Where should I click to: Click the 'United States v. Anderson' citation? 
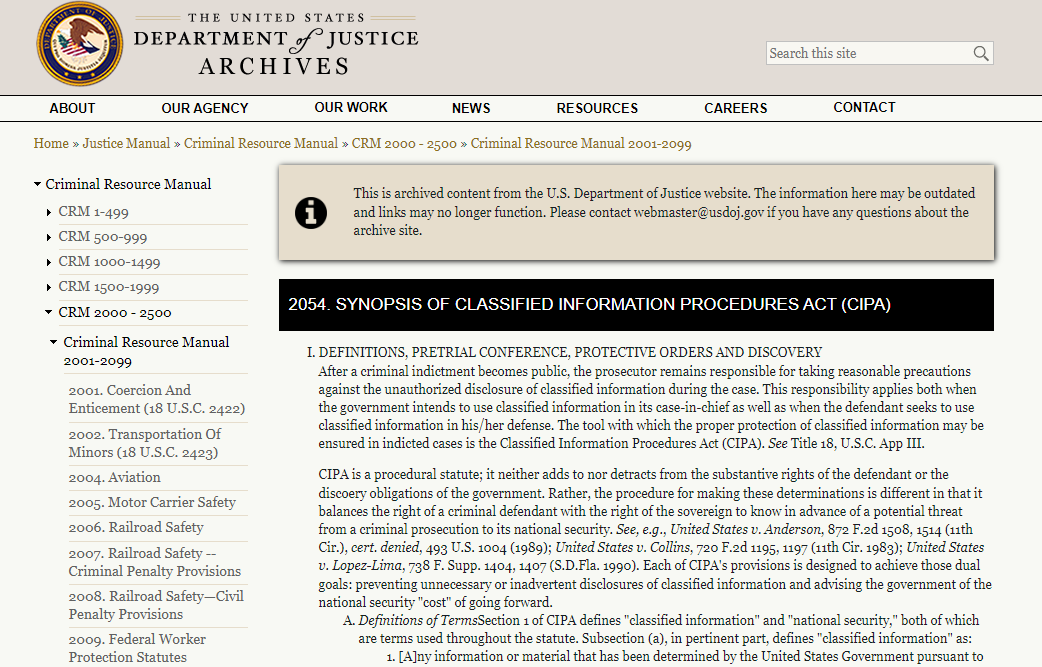click(x=746, y=529)
